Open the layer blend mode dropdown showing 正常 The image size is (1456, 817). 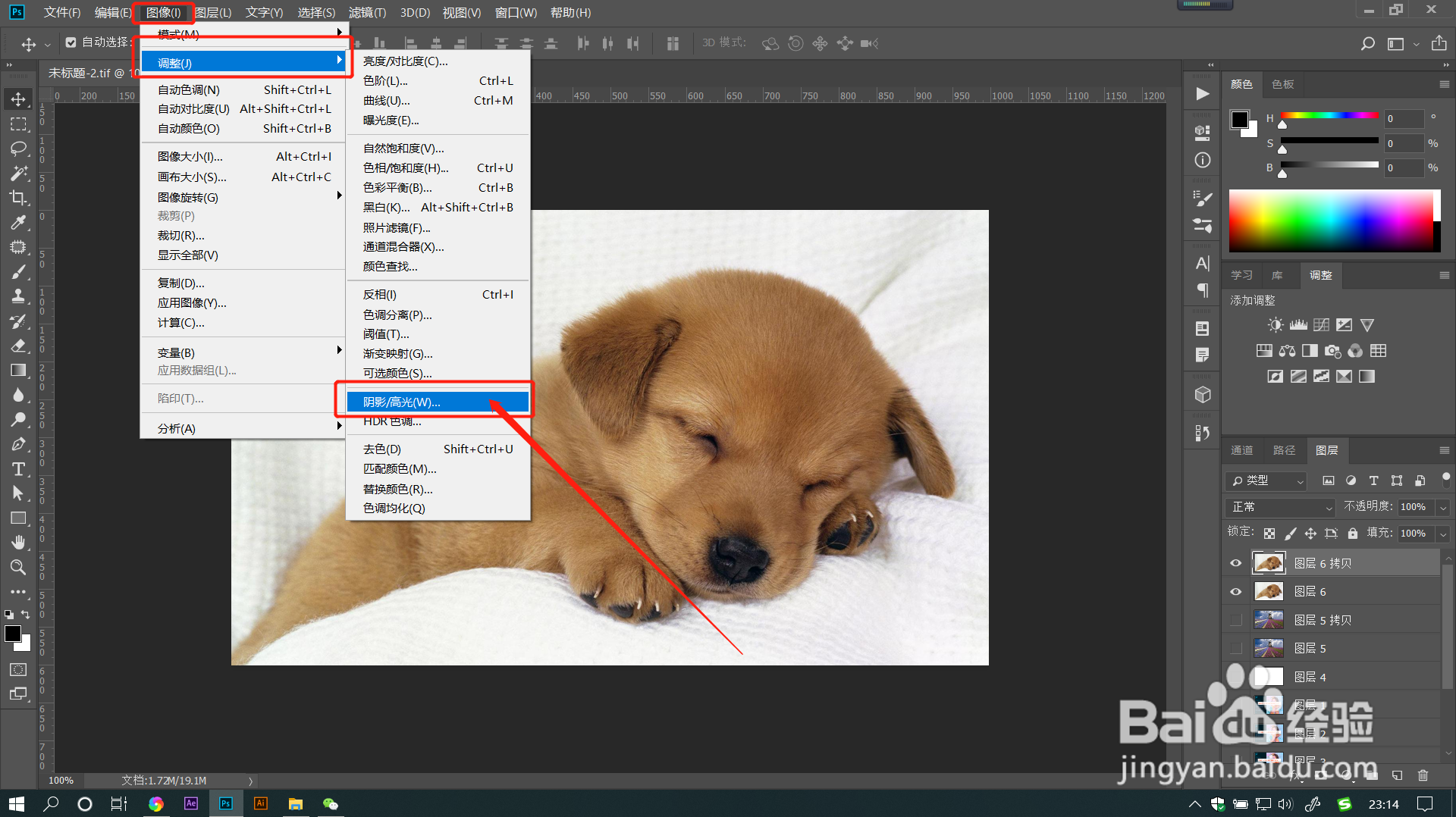[1279, 506]
